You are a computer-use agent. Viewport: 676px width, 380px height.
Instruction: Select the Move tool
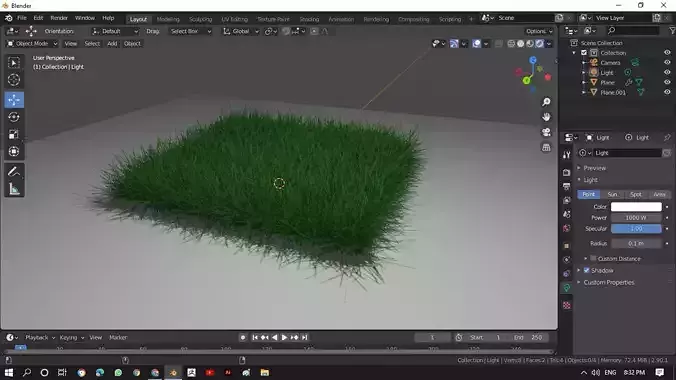(14, 100)
